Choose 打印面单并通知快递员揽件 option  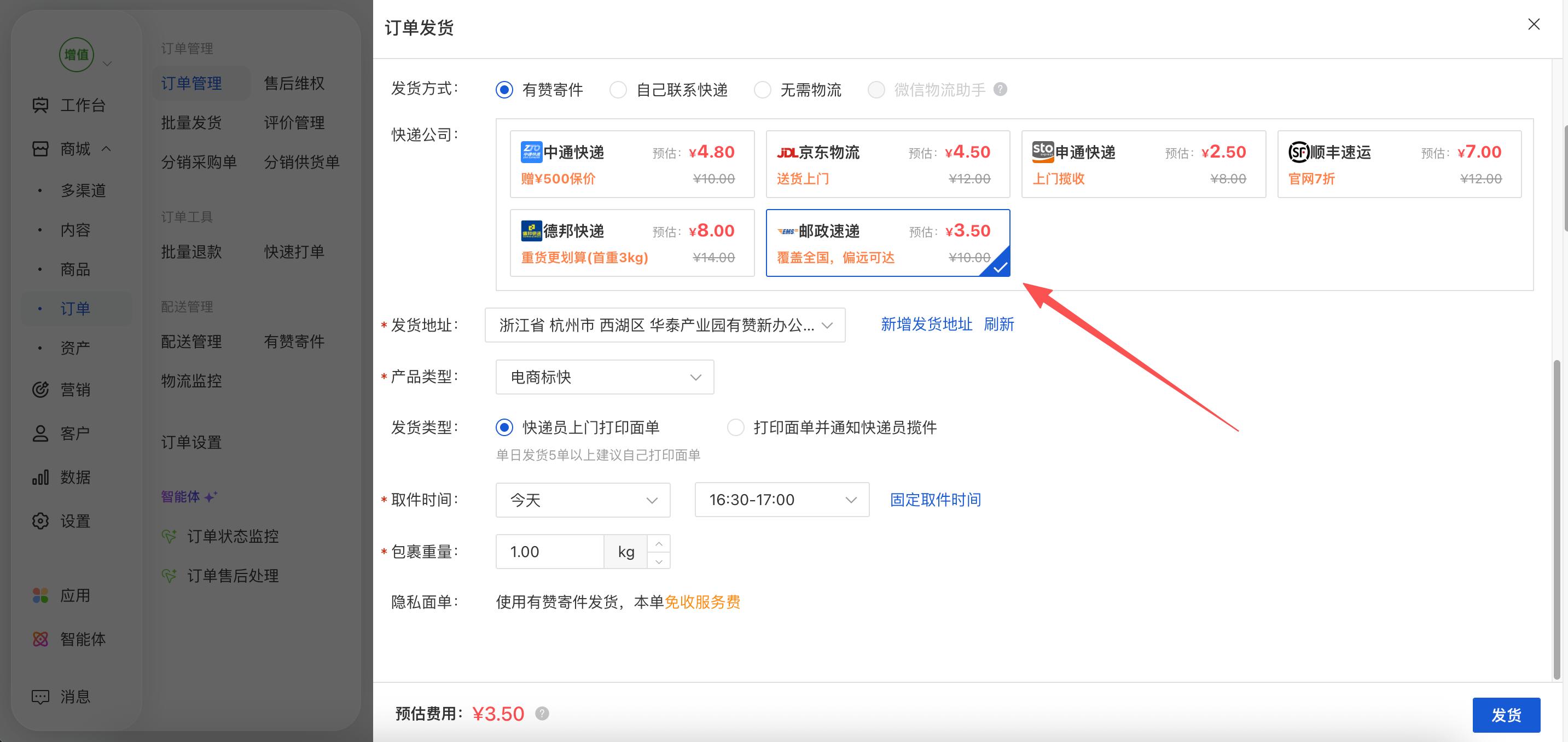click(735, 428)
